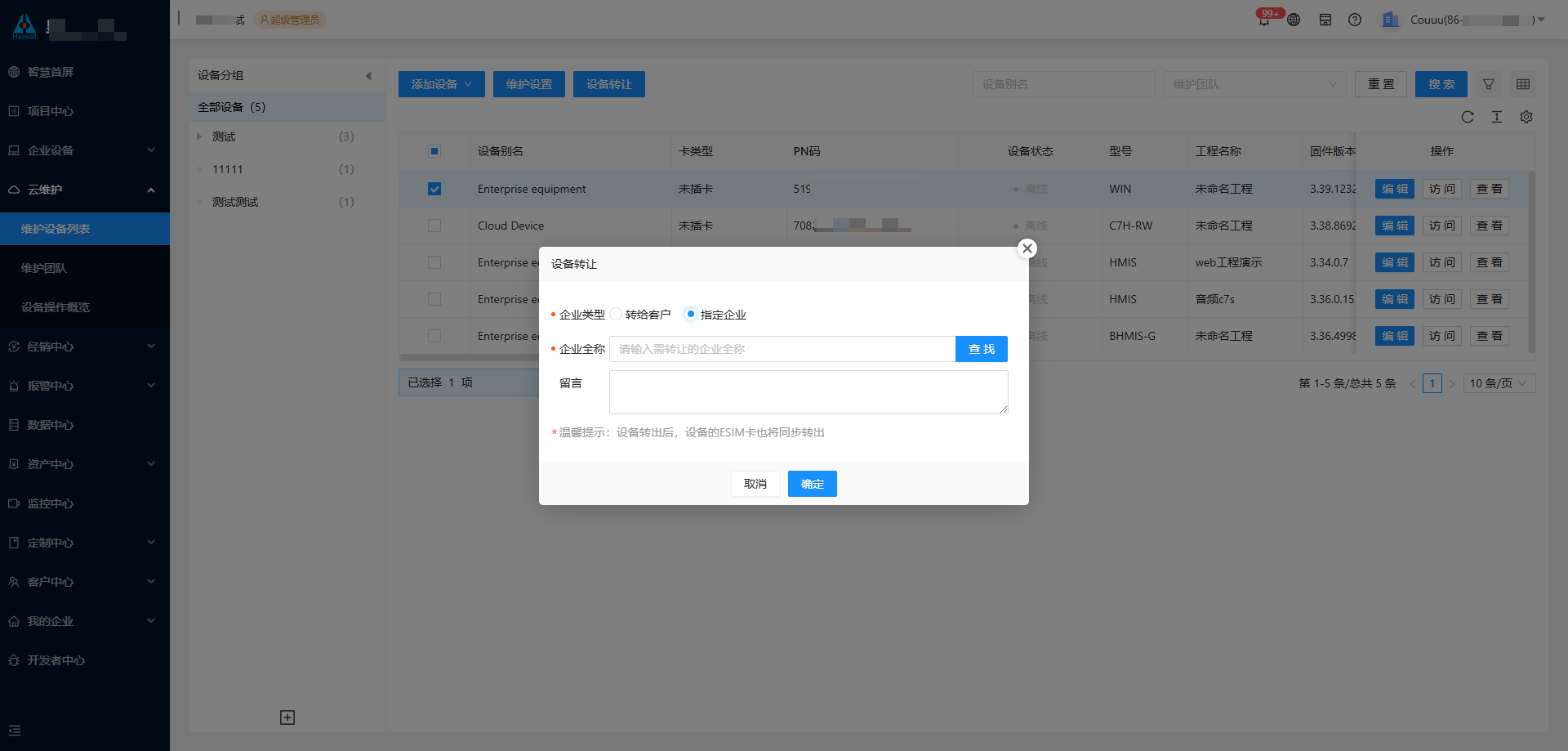Click the 设备转让 toolbar button
Screen dimensions: 1568x751
click(x=609, y=84)
